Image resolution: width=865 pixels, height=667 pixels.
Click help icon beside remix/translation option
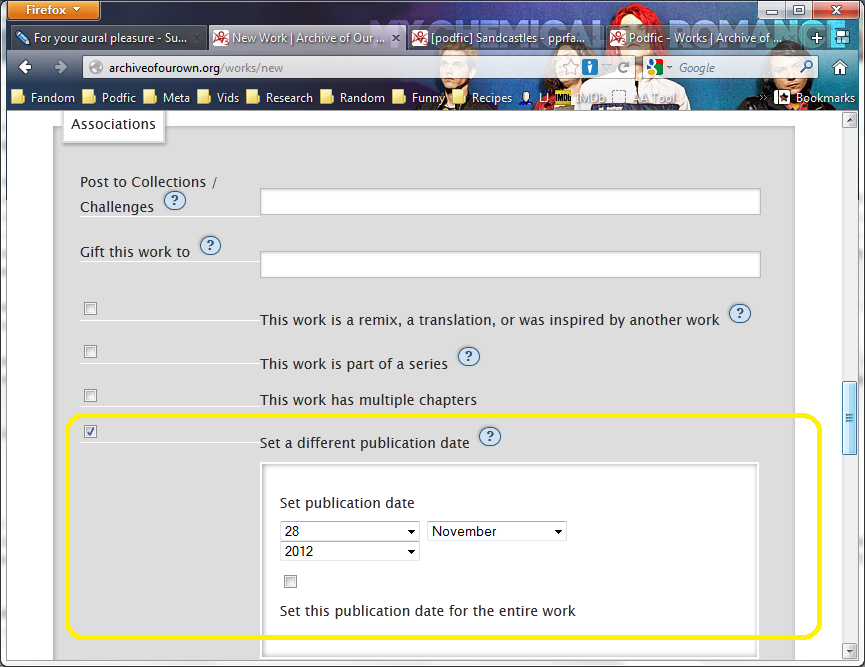coord(739,314)
